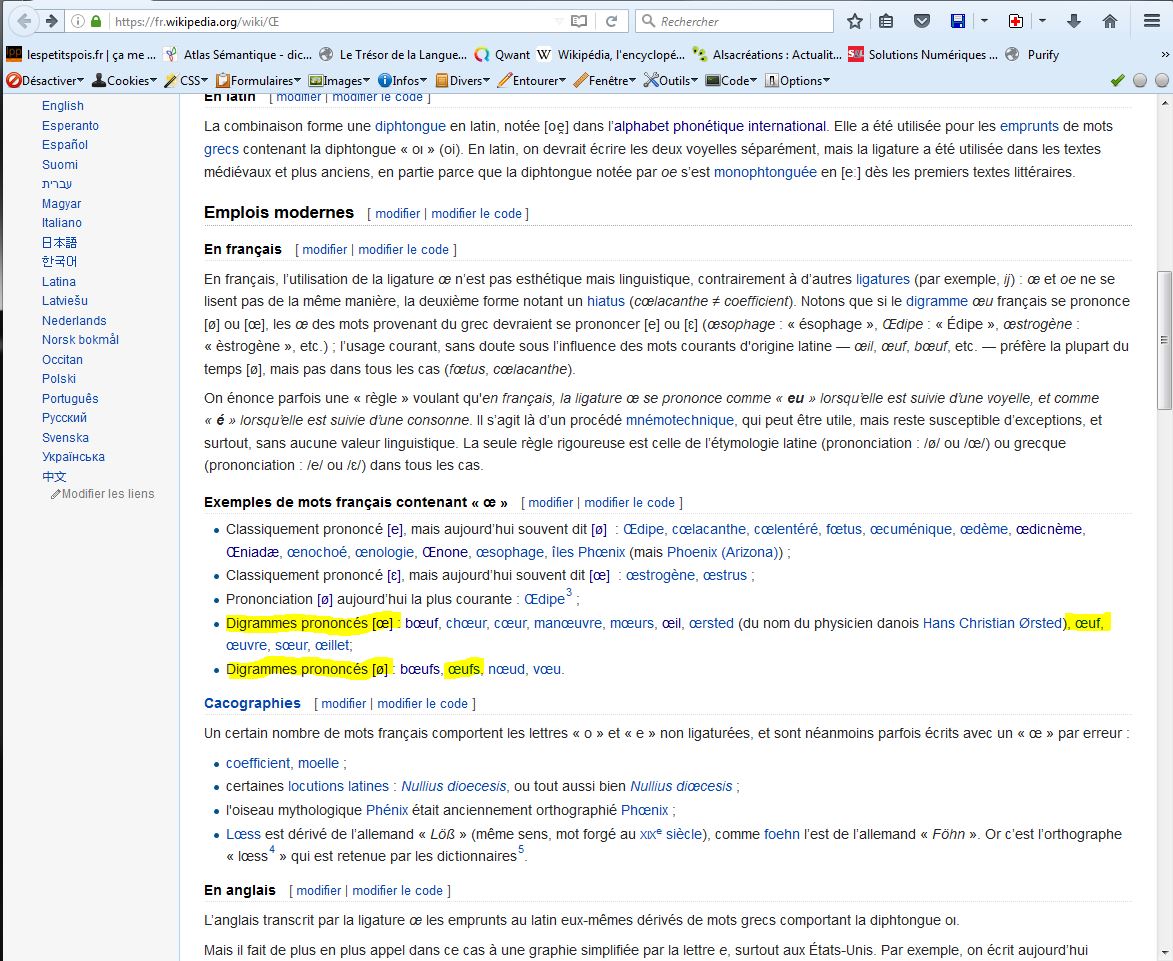Go to the home page icon
The width and height of the screenshot is (1173, 961).
click(1109, 21)
